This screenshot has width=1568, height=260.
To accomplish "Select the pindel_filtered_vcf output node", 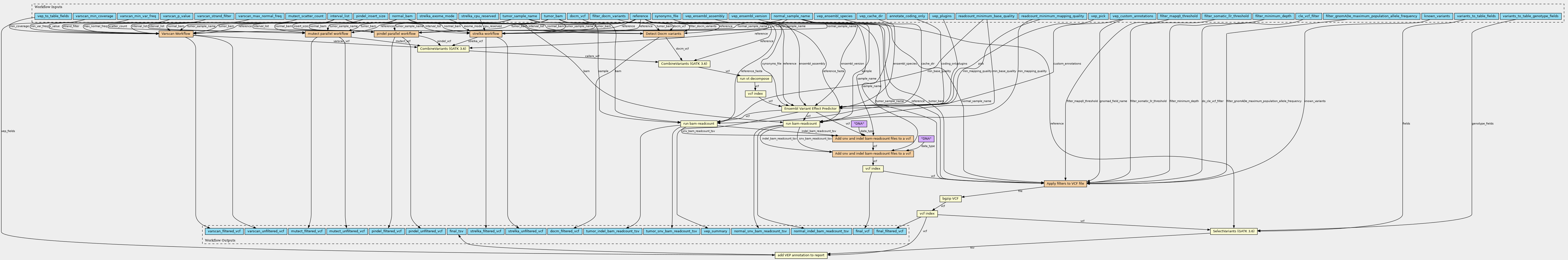I will coord(386,231).
